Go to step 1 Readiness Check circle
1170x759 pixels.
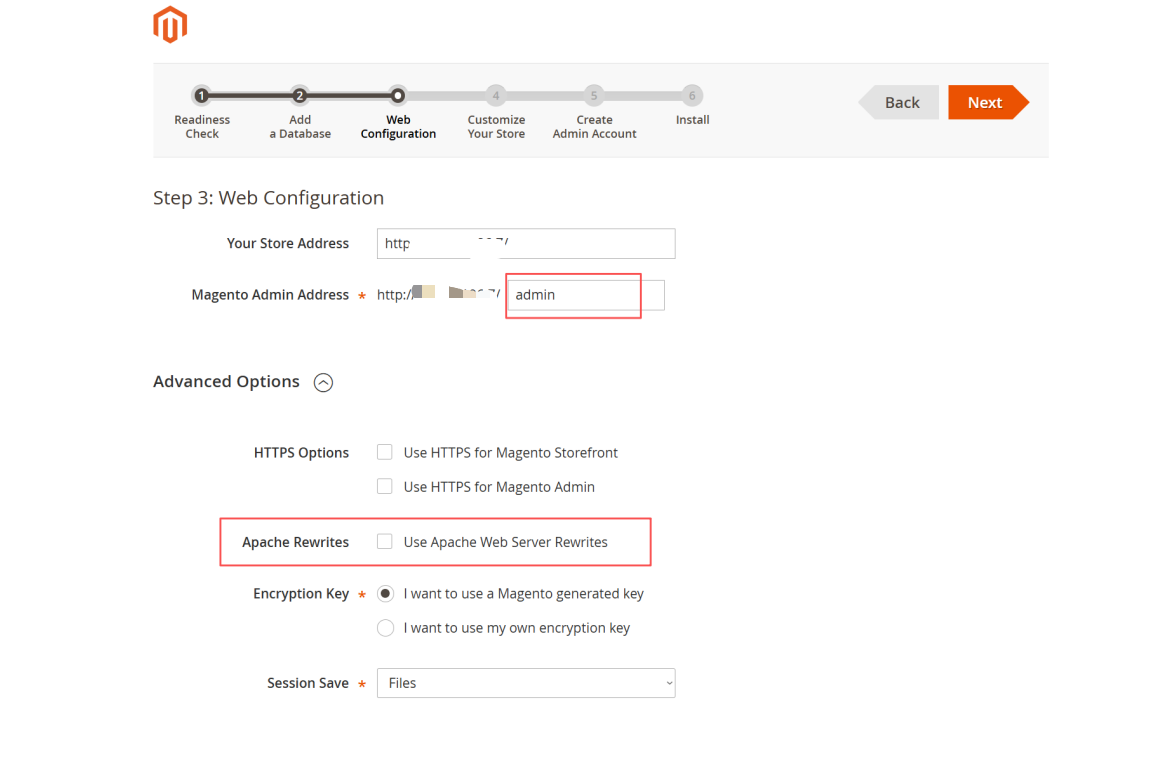click(201, 96)
